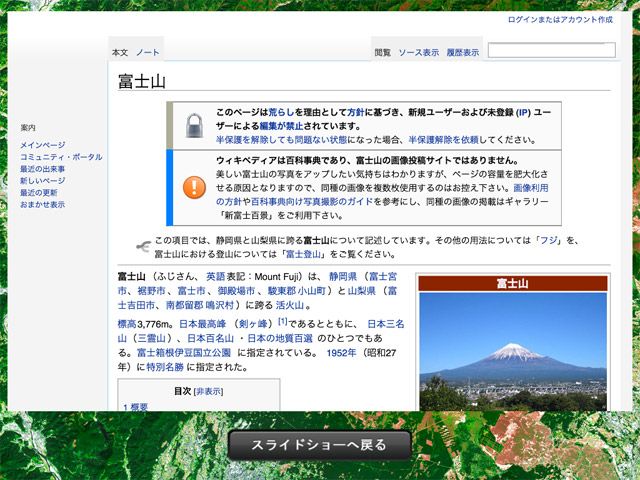
Task: Open コミュニティ・ポータル sidebar link
Action: click(x=61, y=157)
